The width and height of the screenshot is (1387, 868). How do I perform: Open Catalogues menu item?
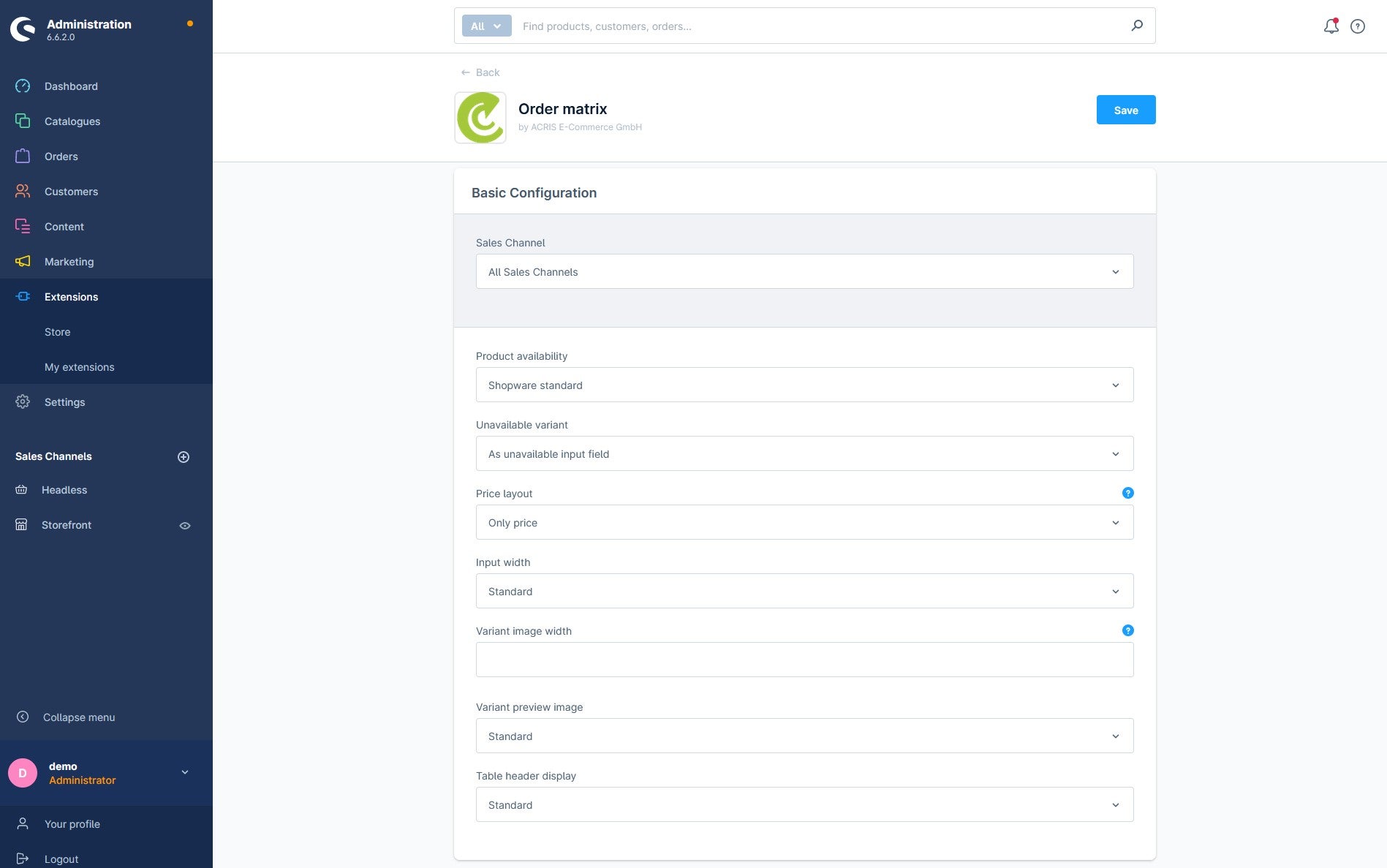click(106, 121)
